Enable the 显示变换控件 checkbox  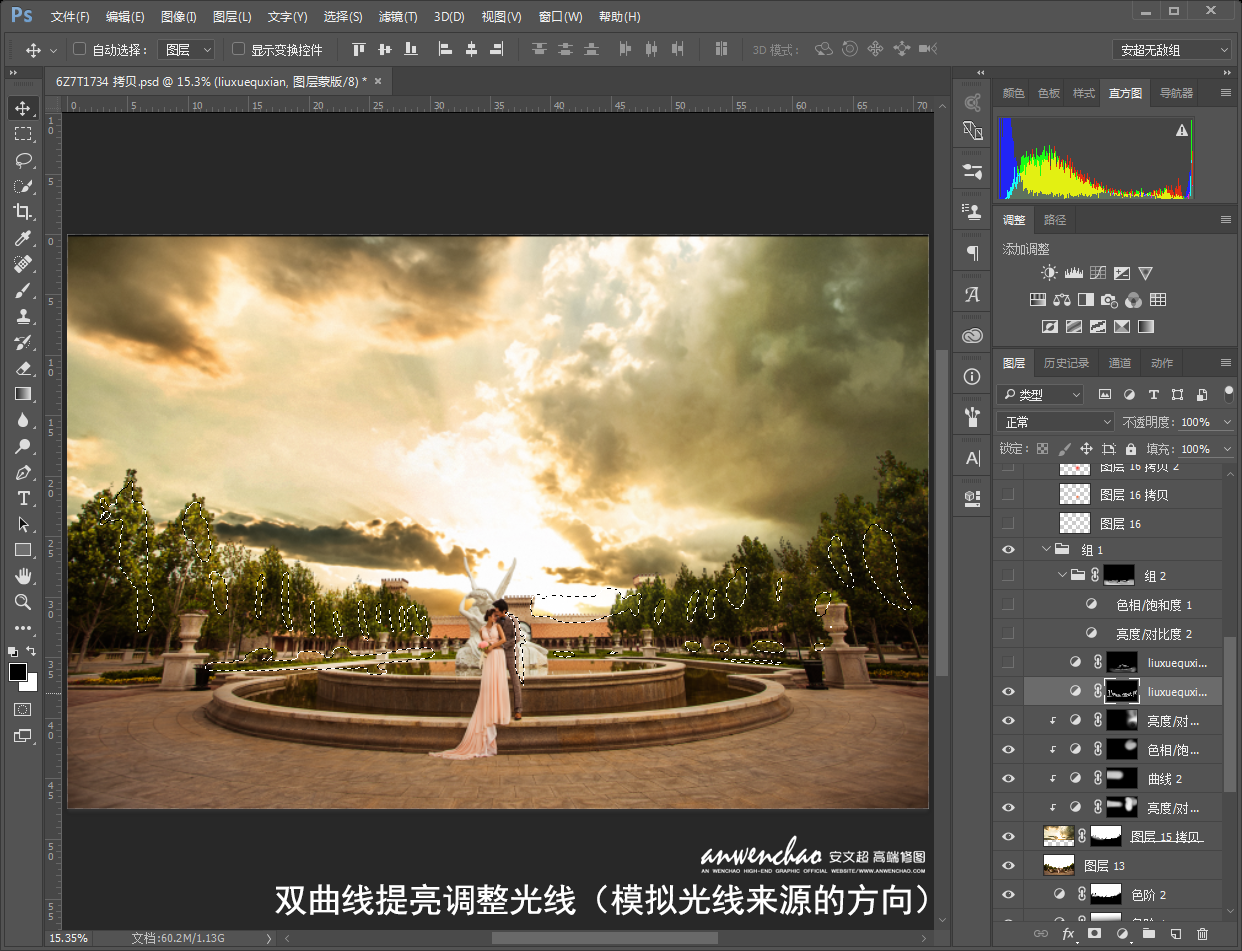pos(238,49)
